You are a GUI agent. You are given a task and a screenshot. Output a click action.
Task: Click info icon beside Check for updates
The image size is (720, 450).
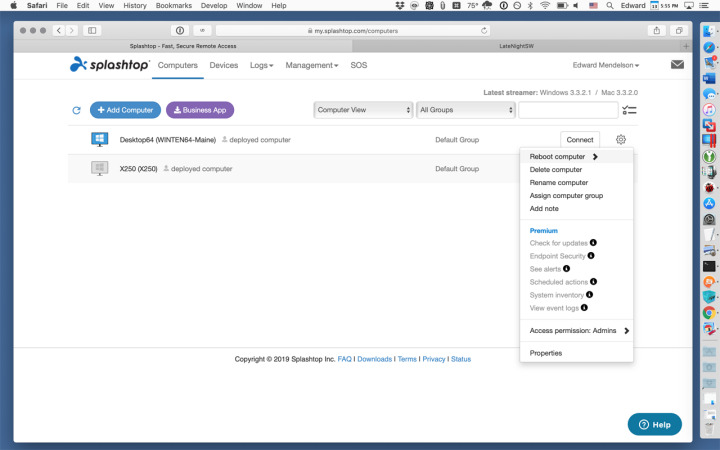(x=593, y=242)
